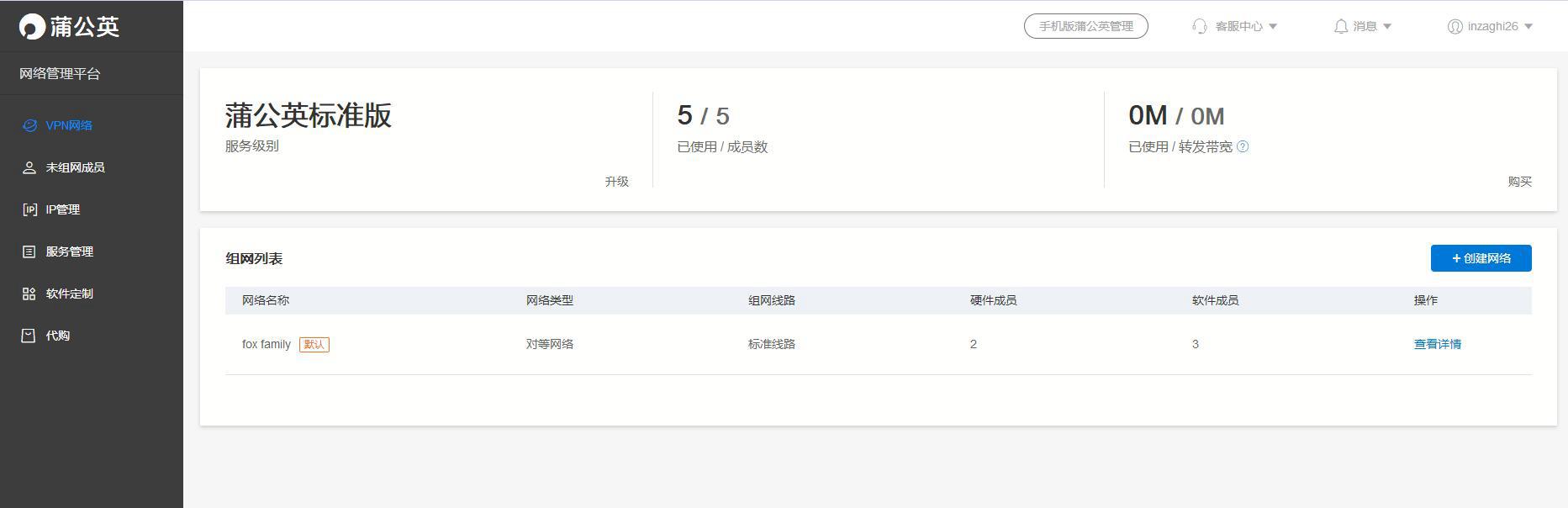Click the 5 / 5 member count
This screenshot has width=1568, height=508.
[704, 115]
